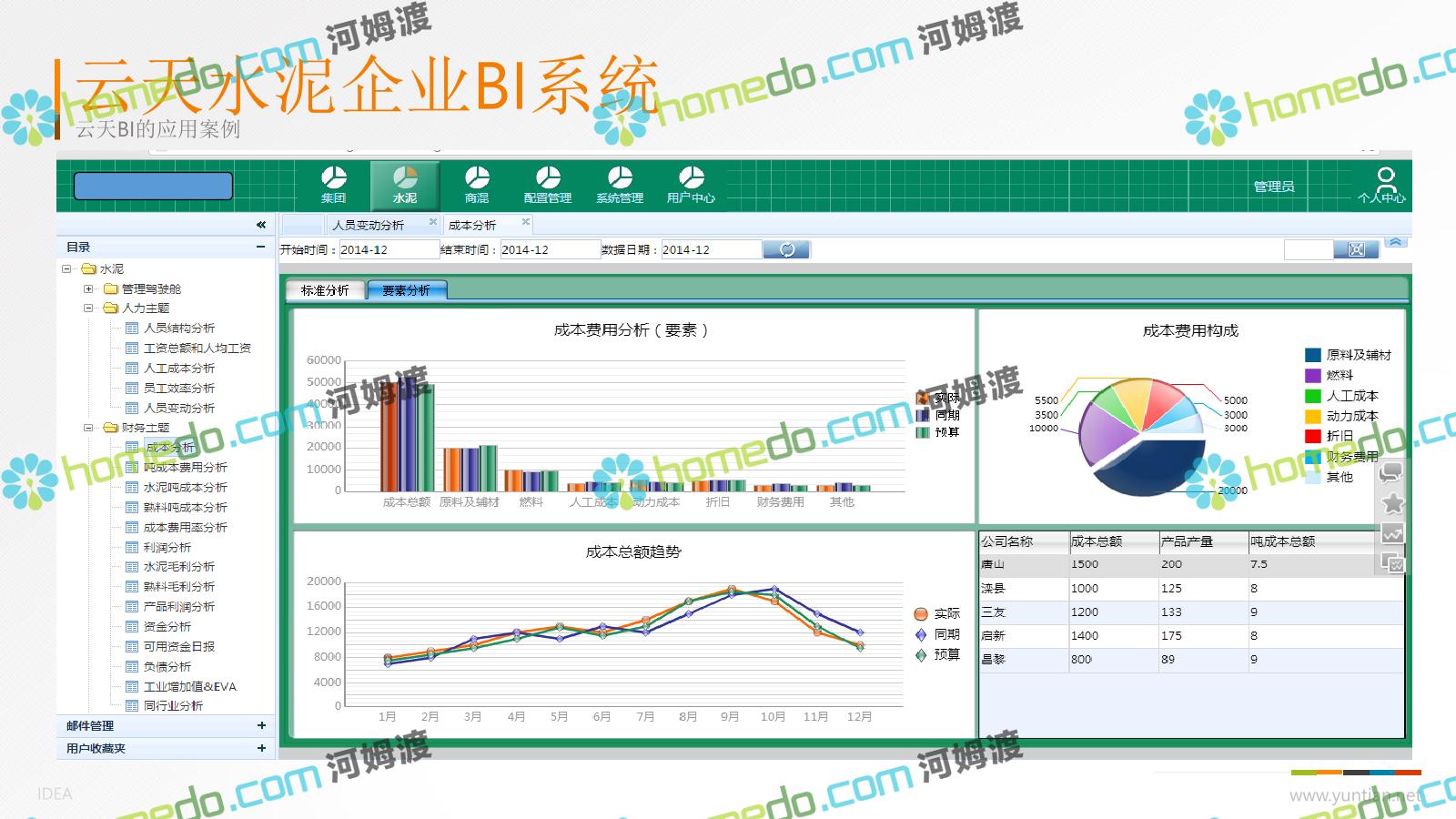Click the fullscreen expand icon button

1356,249
